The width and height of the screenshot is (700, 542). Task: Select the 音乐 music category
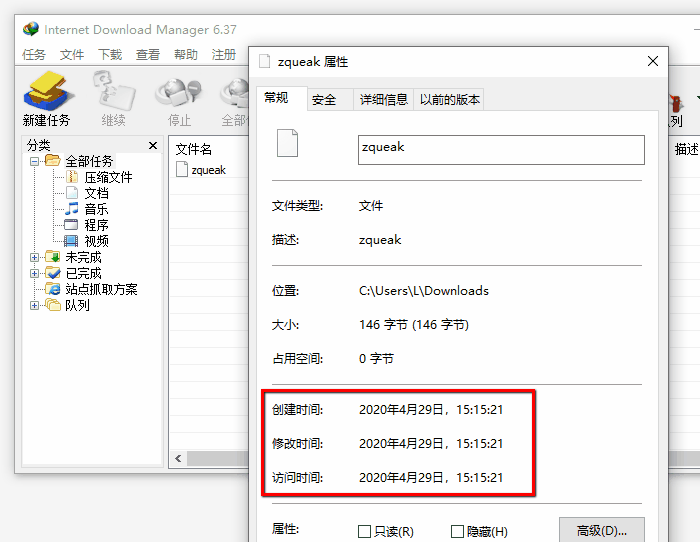(x=96, y=209)
